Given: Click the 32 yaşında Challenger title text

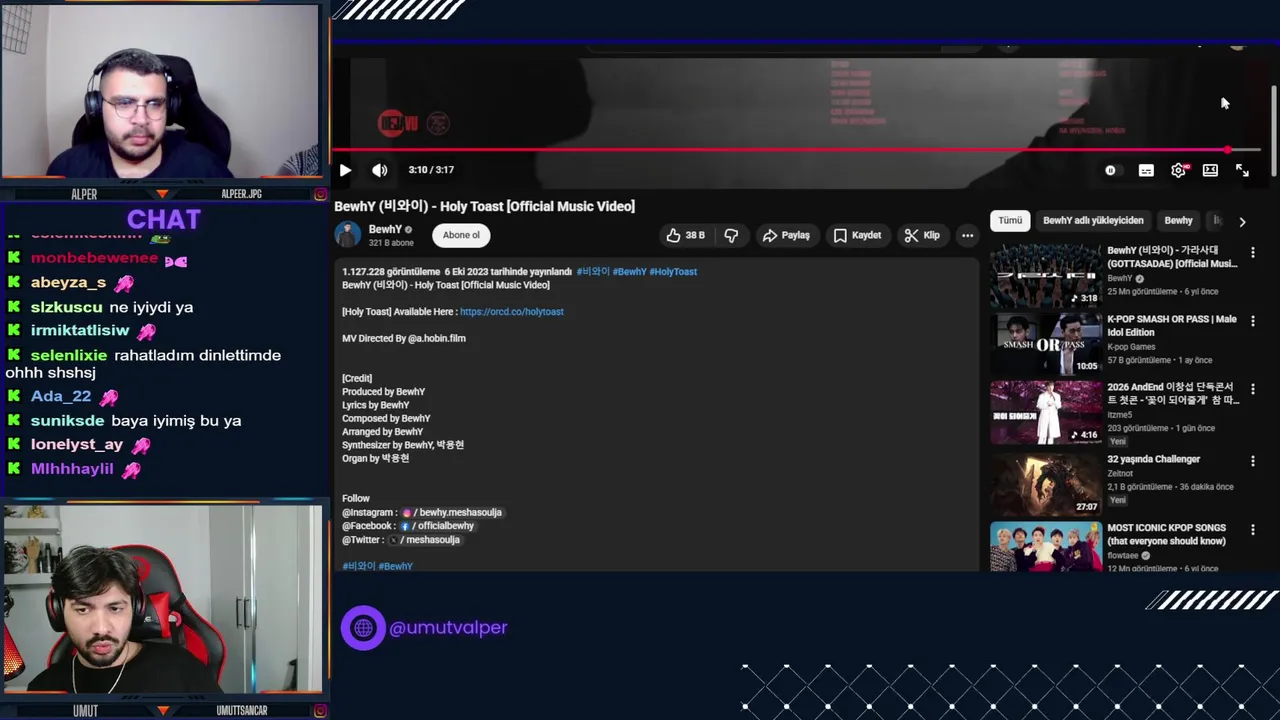Looking at the screenshot, I should 1153,459.
